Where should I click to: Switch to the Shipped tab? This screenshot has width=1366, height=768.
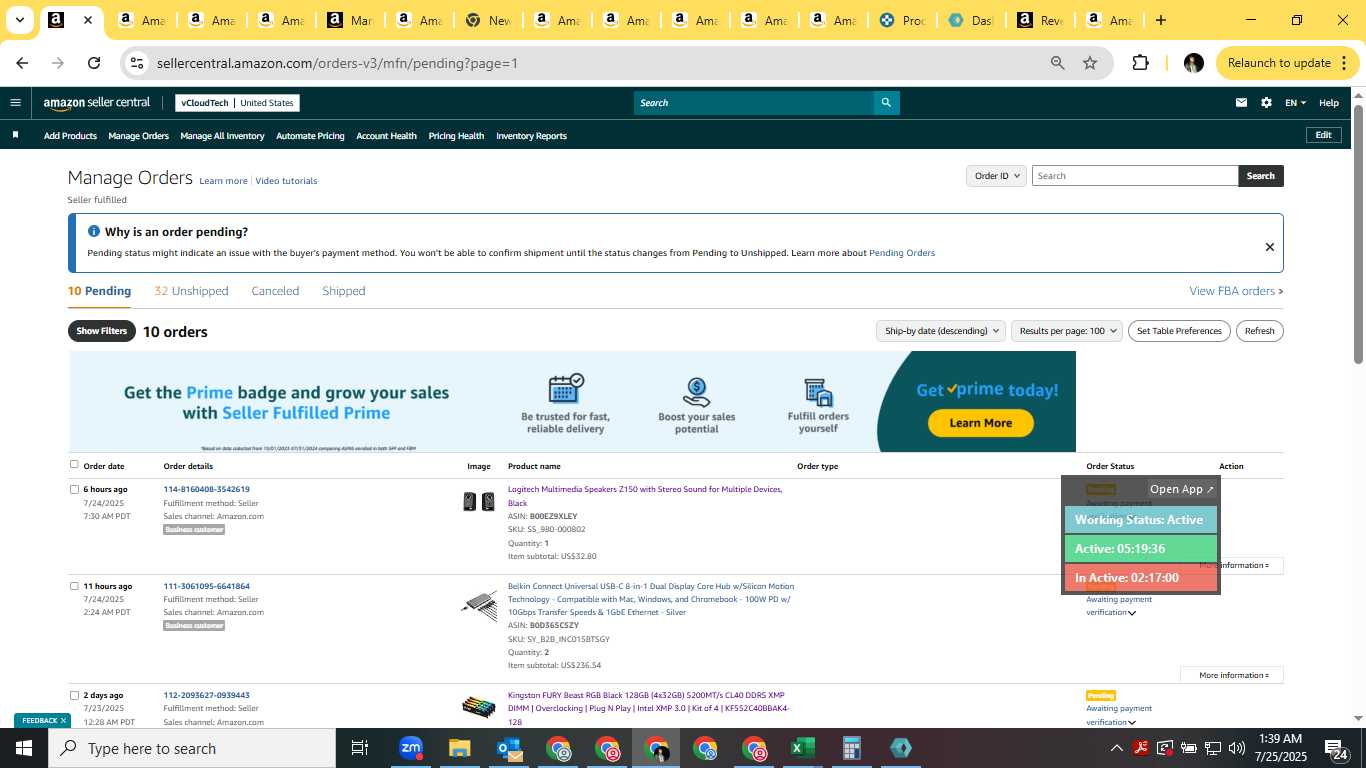343,291
